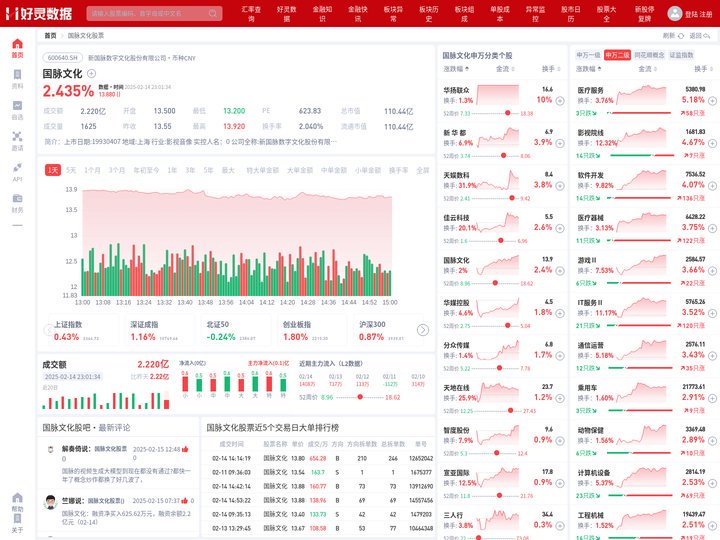Screen dimensions: 720x540
Task: Click the 52-week price marker for 新华都
Action: (504, 156)
